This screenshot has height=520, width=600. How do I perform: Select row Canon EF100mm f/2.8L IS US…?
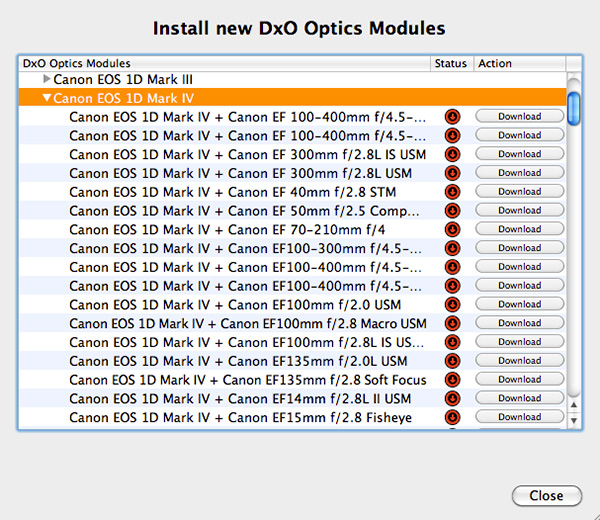click(293, 342)
